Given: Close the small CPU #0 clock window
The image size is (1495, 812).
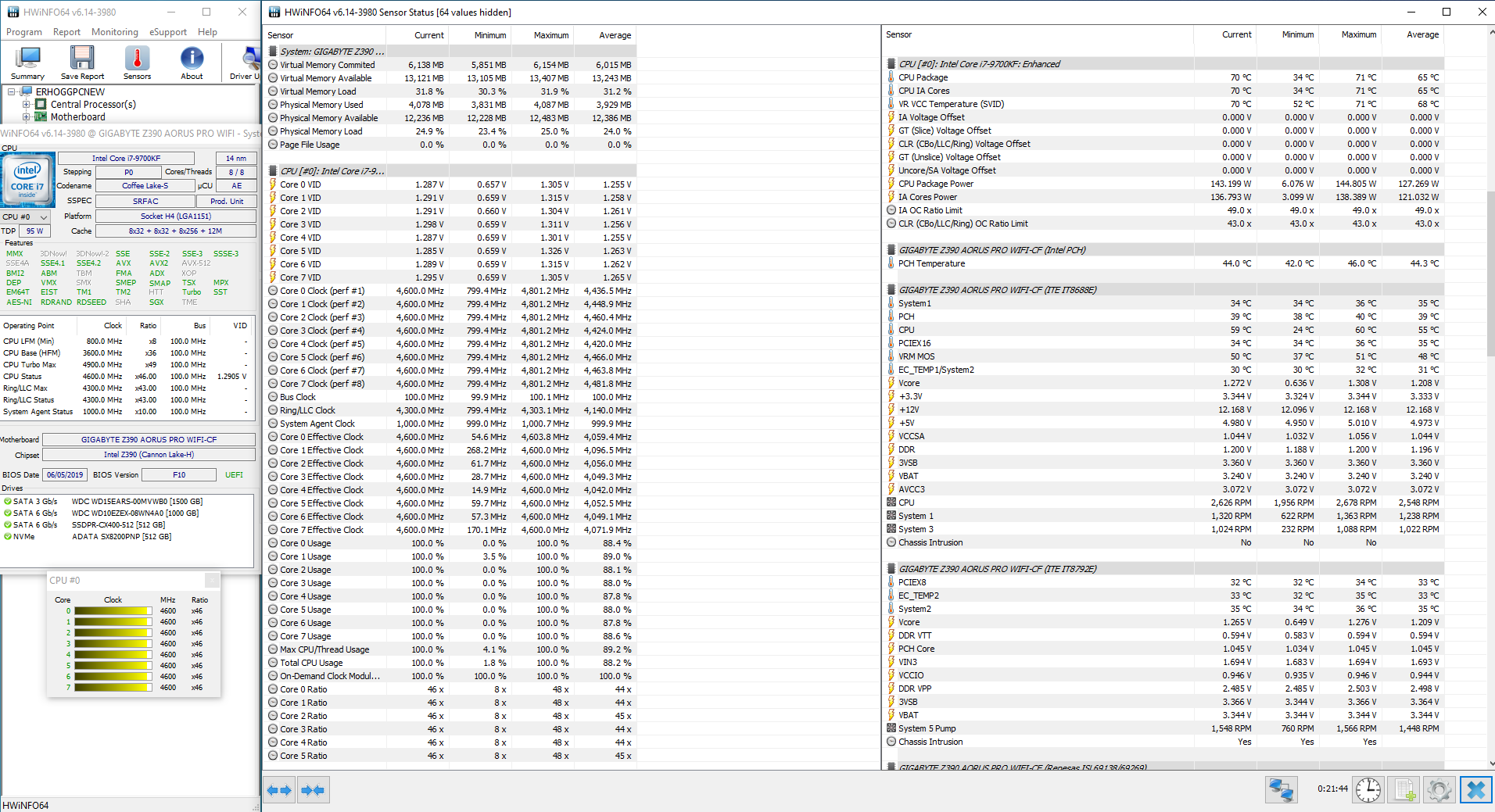Looking at the screenshot, I should (x=212, y=580).
